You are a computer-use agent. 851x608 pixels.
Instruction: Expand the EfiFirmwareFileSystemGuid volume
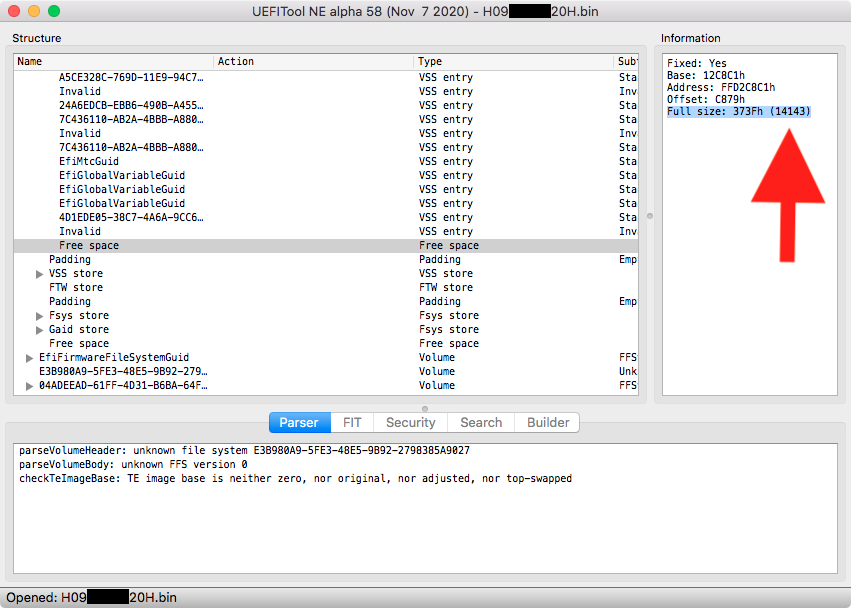[x=29, y=358]
